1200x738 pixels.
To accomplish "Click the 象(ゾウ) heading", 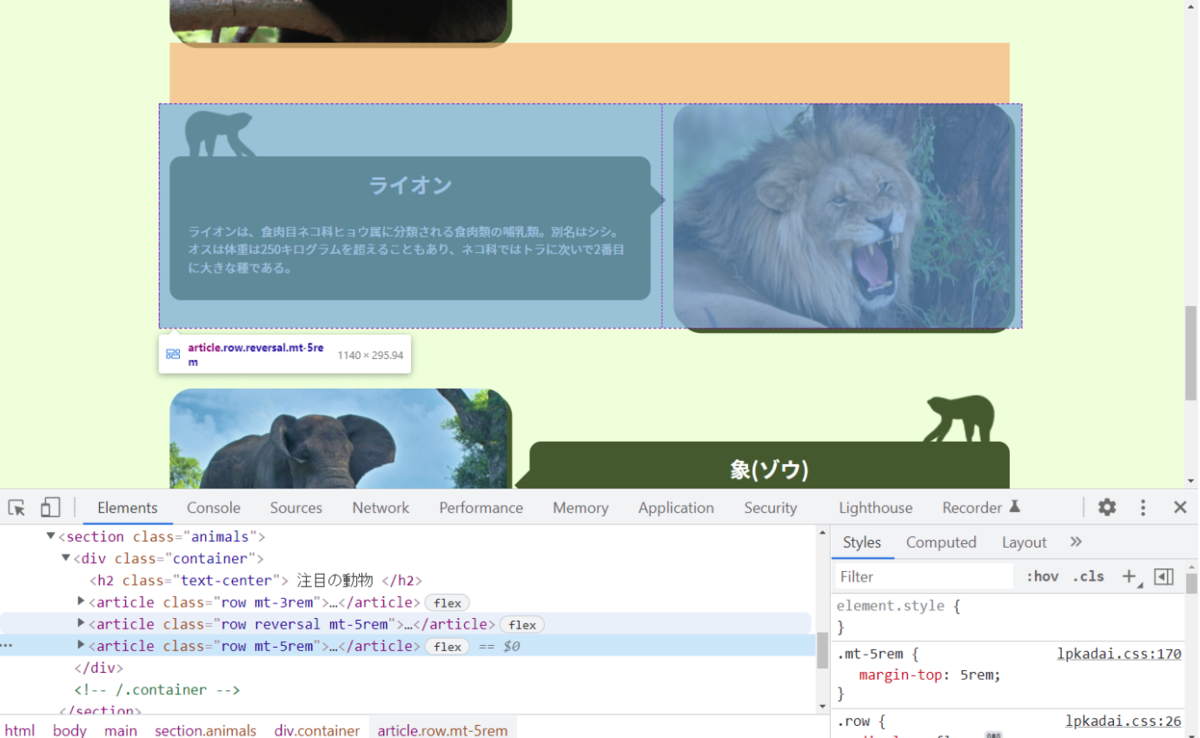I will point(769,469).
